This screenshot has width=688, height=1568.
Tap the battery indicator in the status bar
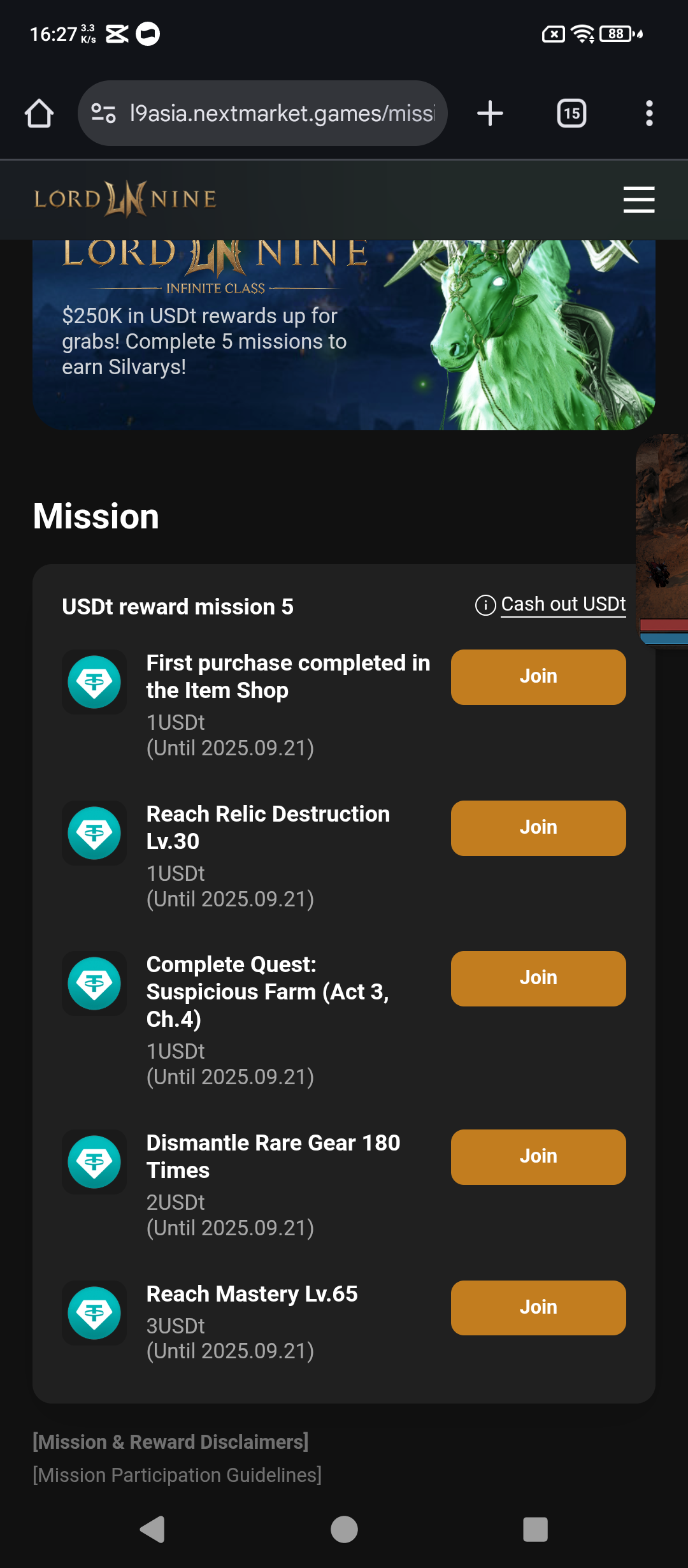point(613,34)
